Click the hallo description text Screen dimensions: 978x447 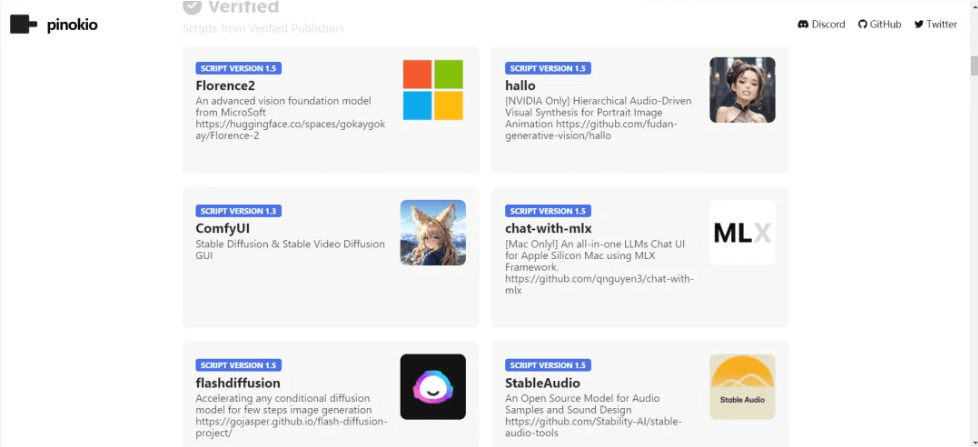(x=599, y=118)
